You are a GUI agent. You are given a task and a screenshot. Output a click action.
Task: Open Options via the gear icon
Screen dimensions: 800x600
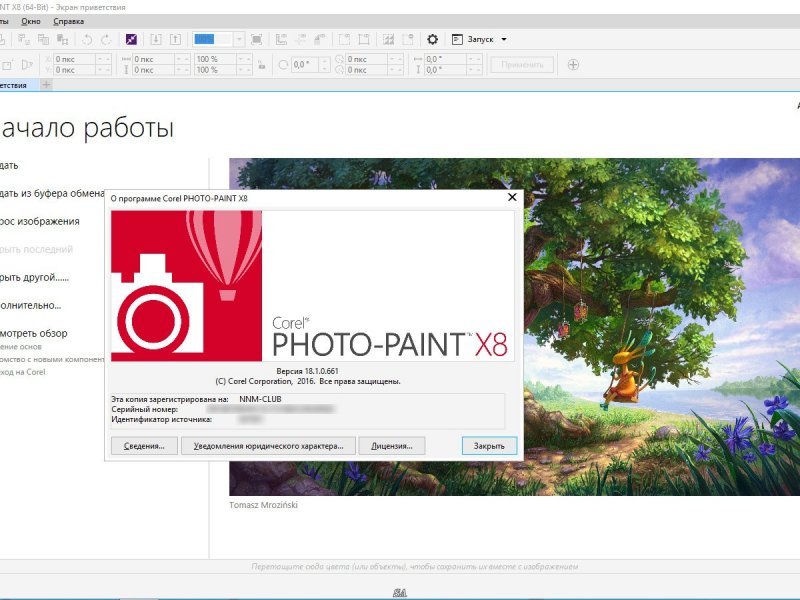point(432,39)
